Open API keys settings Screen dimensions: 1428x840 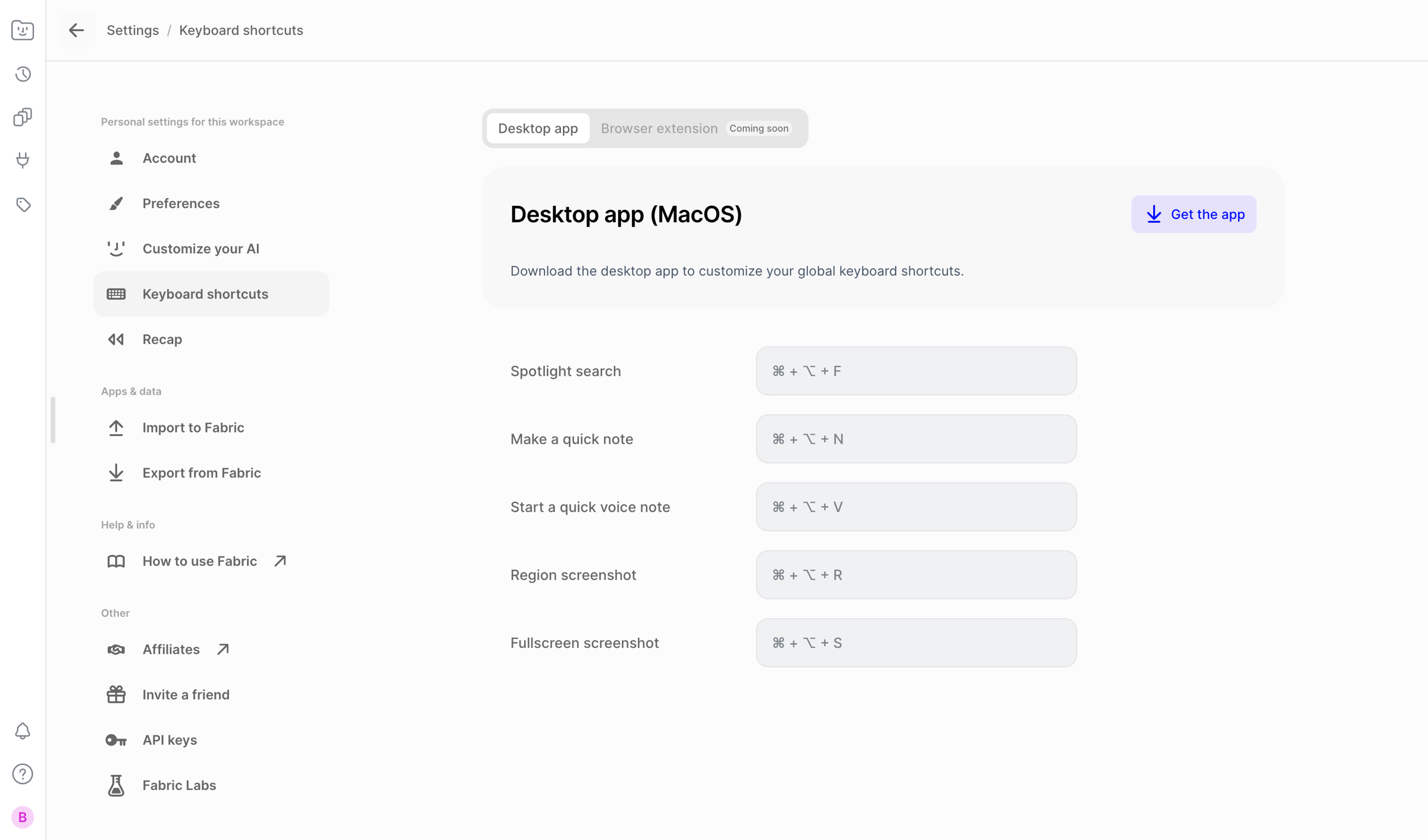(x=211, y=740)
